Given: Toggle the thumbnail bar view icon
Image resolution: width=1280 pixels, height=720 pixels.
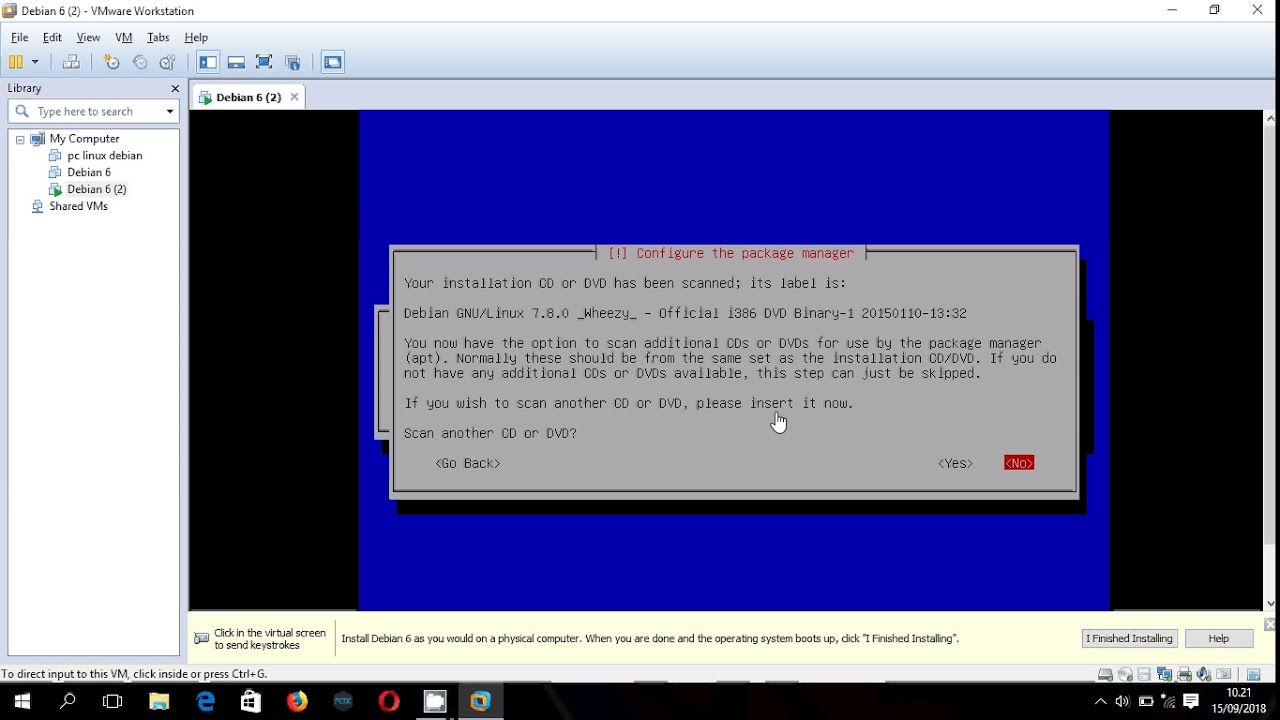Looking at the screenshot, I should 236,62.
